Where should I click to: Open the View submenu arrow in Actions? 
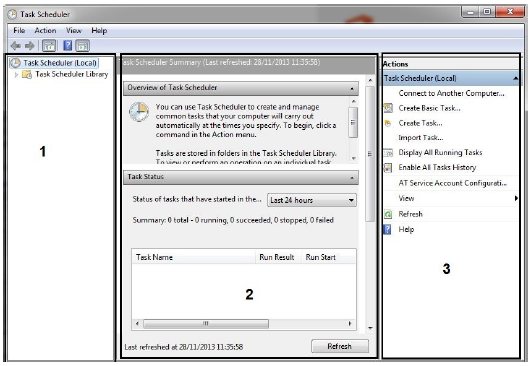point(516,198)
